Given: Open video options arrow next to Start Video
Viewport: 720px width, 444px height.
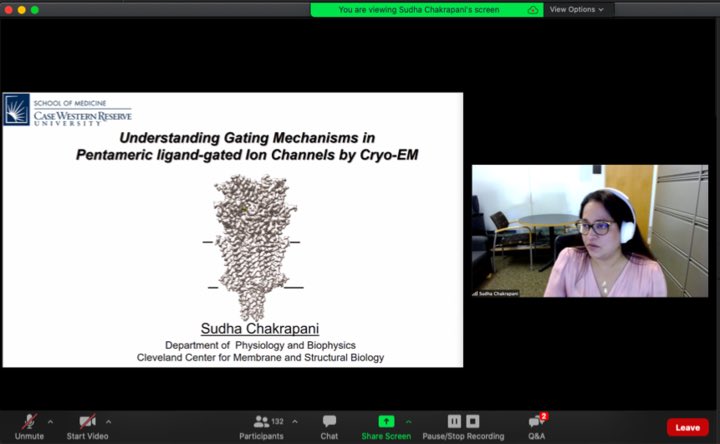Looking at the screenshot, I should tap(108, 422).
